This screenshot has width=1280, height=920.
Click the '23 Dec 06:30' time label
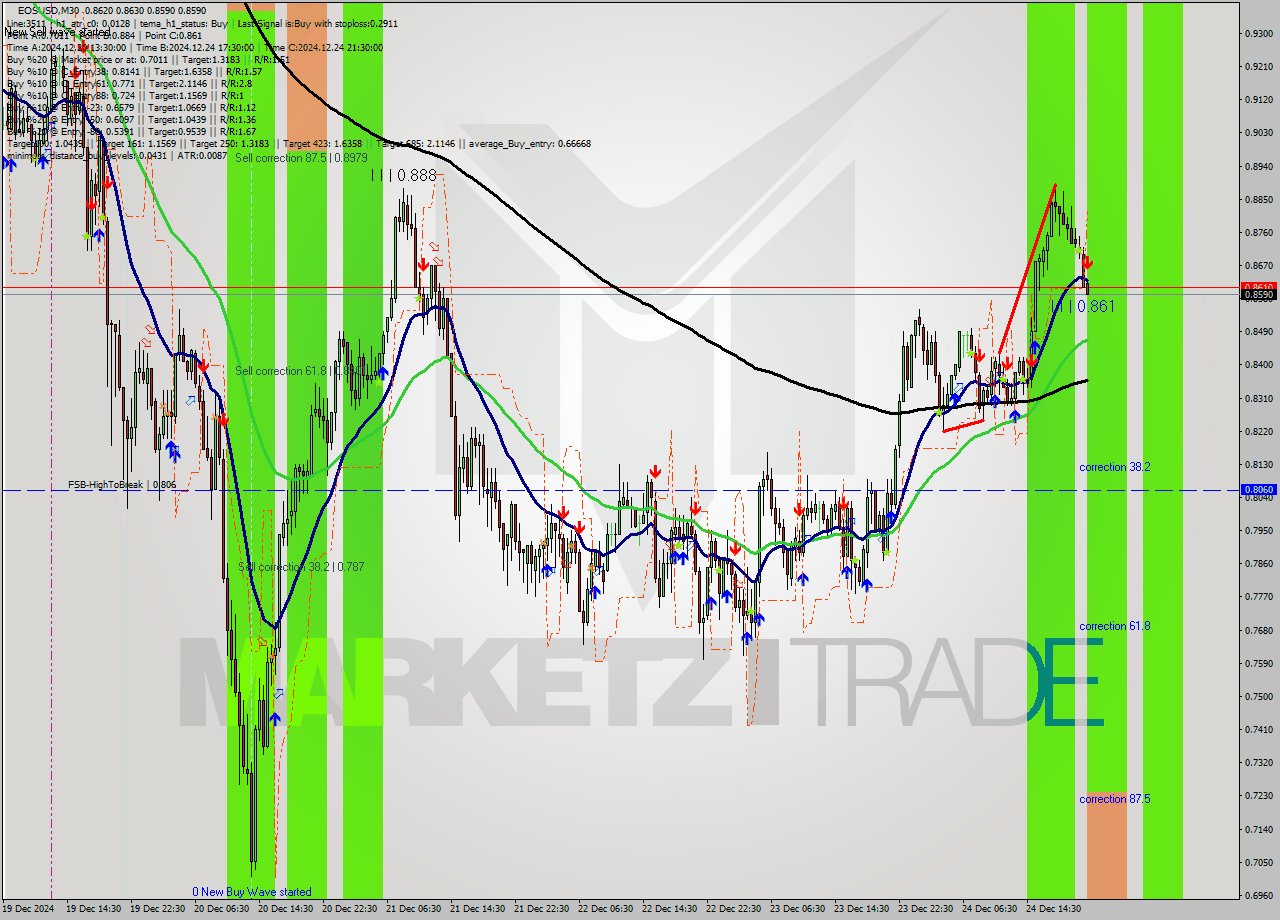797,909
